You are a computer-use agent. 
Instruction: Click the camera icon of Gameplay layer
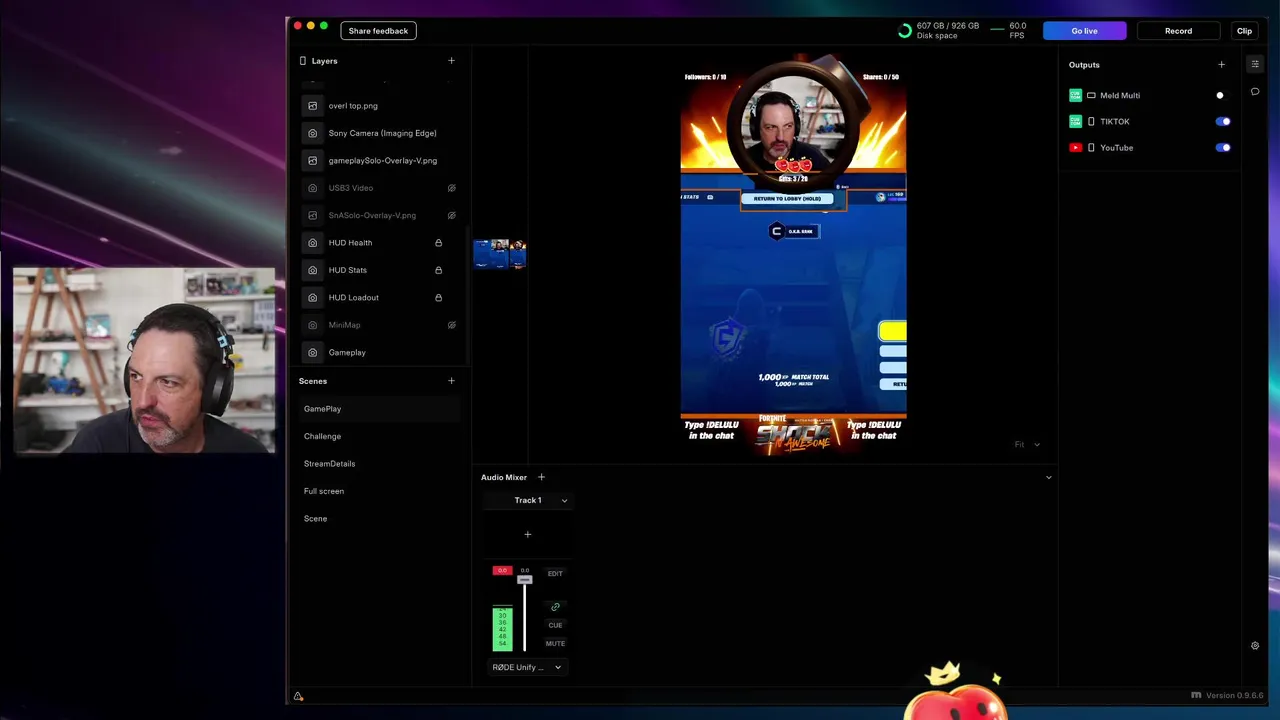click(313, 353)
